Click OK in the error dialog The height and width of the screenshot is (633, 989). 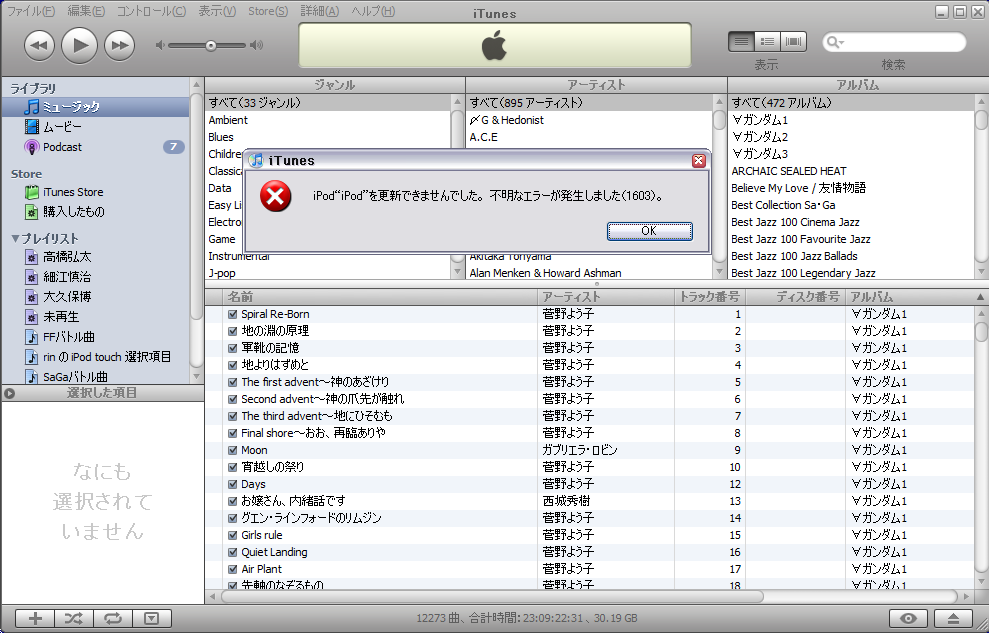650,231
